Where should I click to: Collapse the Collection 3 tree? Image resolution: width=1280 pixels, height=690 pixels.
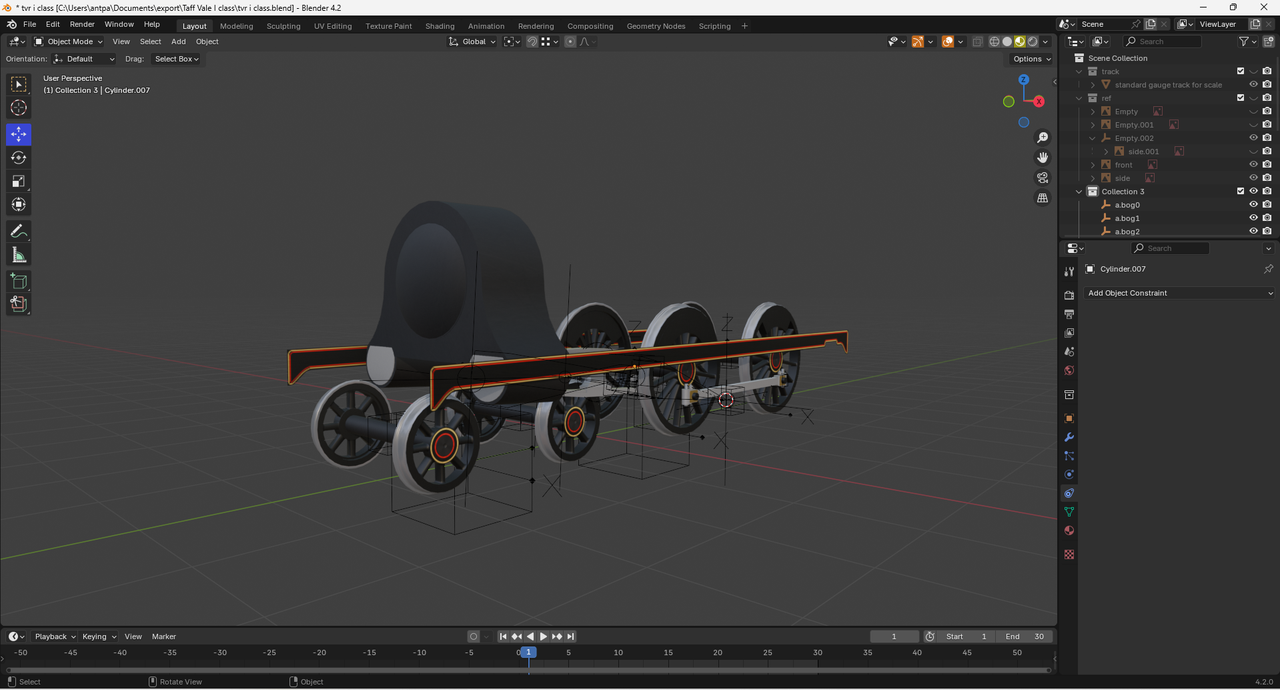pyautogui.click(x=1080, y=191)
